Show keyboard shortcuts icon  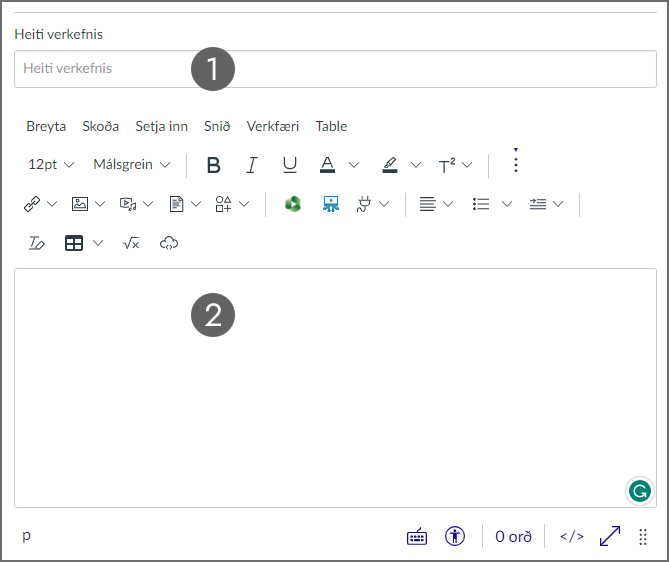pyautogui.click(x=417, y=536)
